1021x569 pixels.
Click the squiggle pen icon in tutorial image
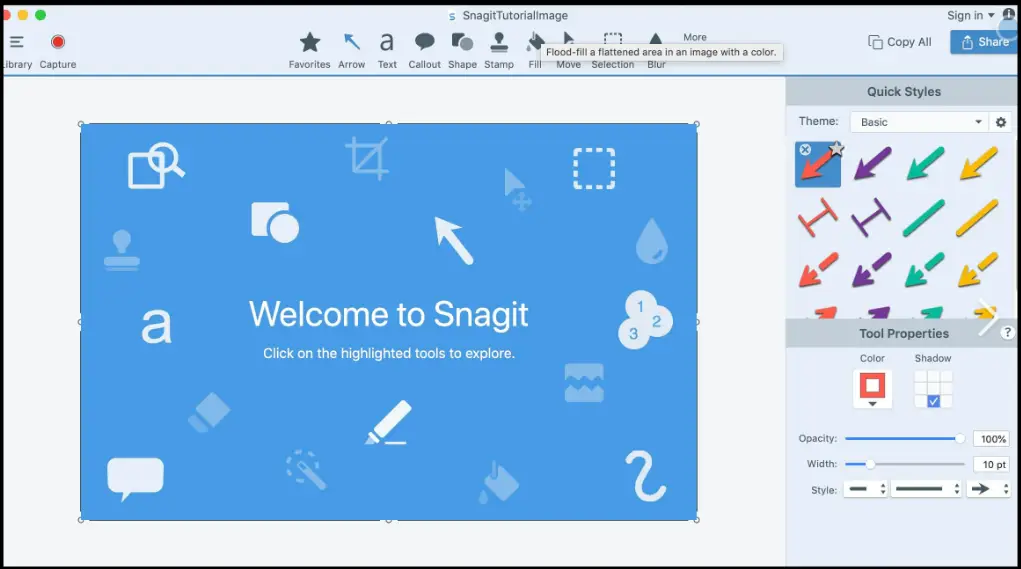click(x=645, y=476)
